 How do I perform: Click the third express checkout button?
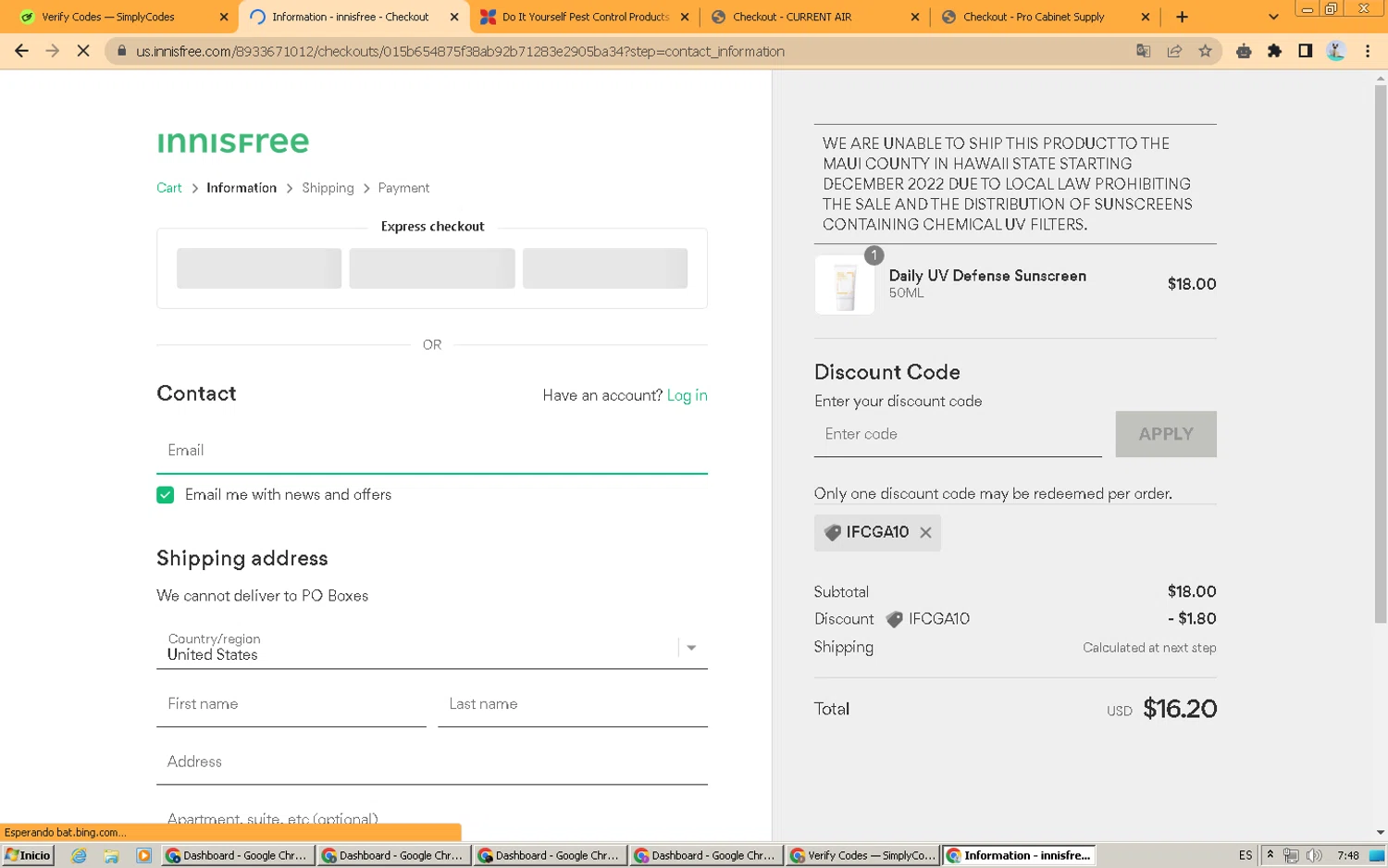tap(605, 268)
